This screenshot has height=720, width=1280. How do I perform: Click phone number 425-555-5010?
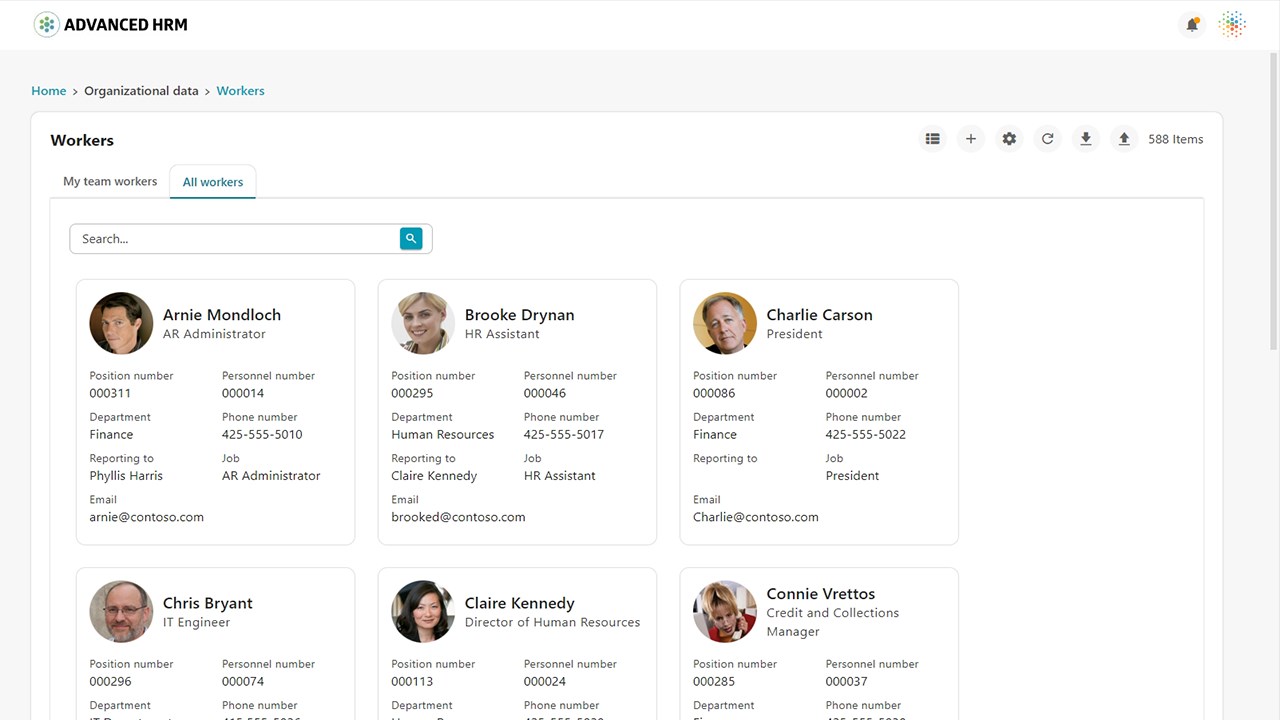point(262,435)
